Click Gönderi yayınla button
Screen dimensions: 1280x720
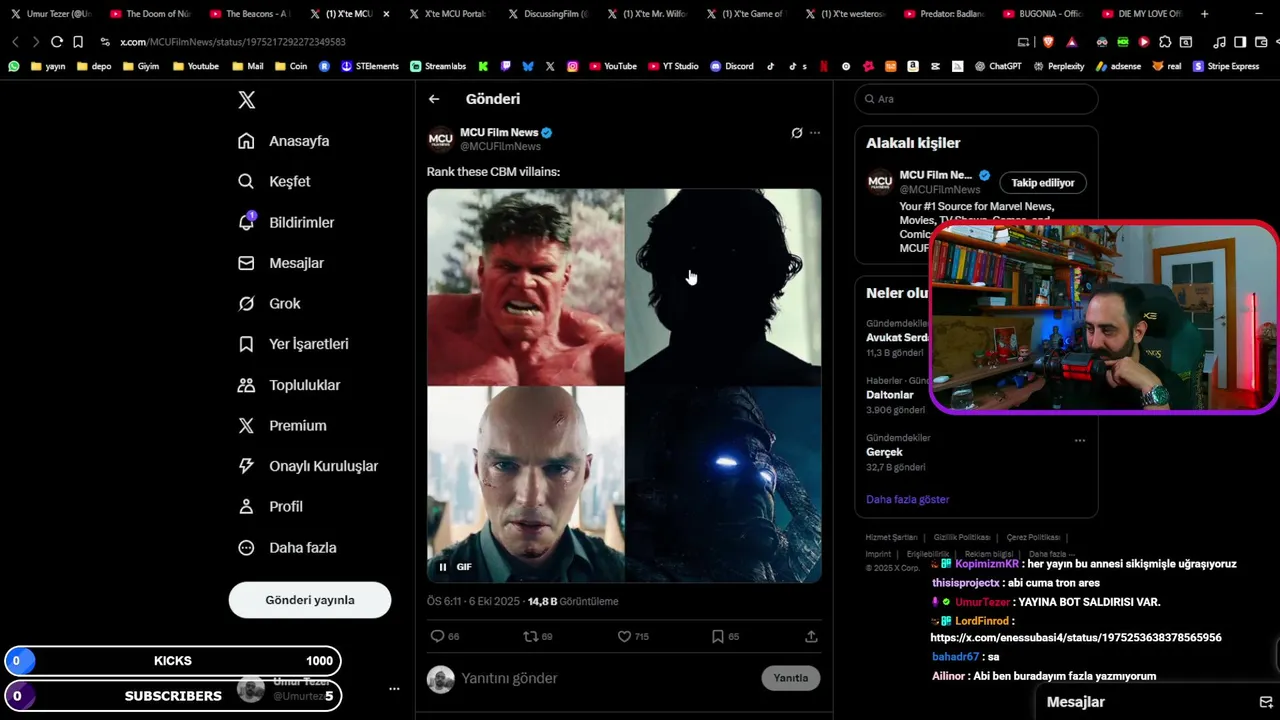(x=310, y=600)
